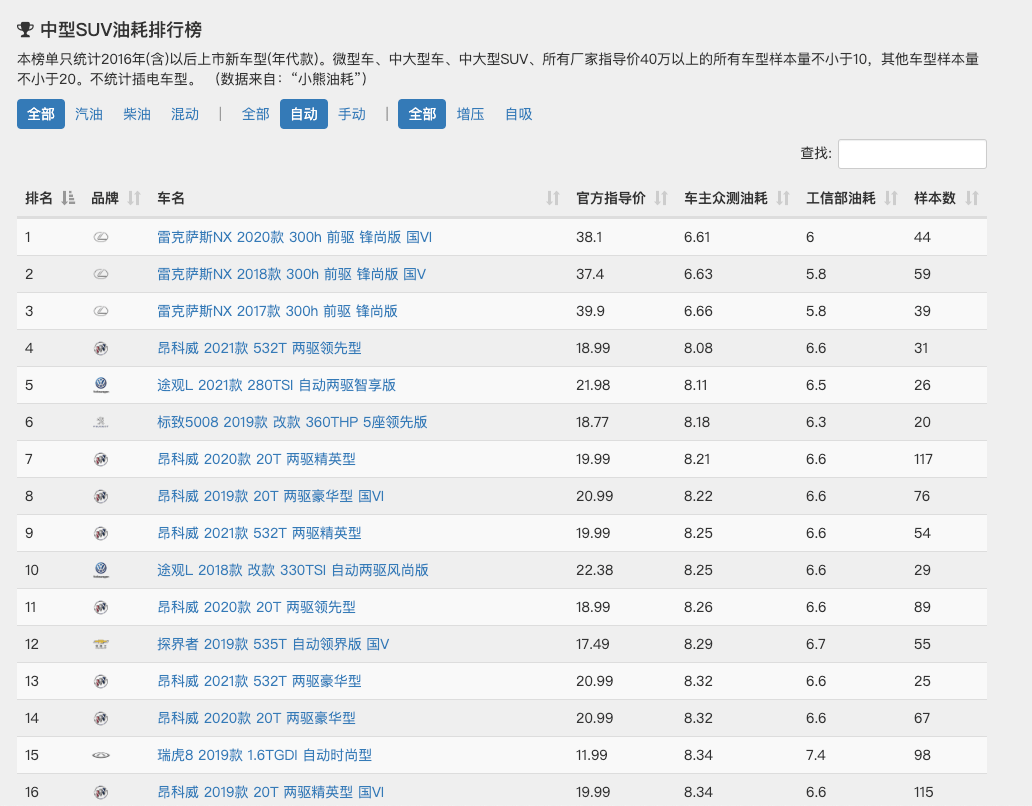Select the 全部 transmission filter
This screenshot has width=1032, height=806.
point(255,114)
